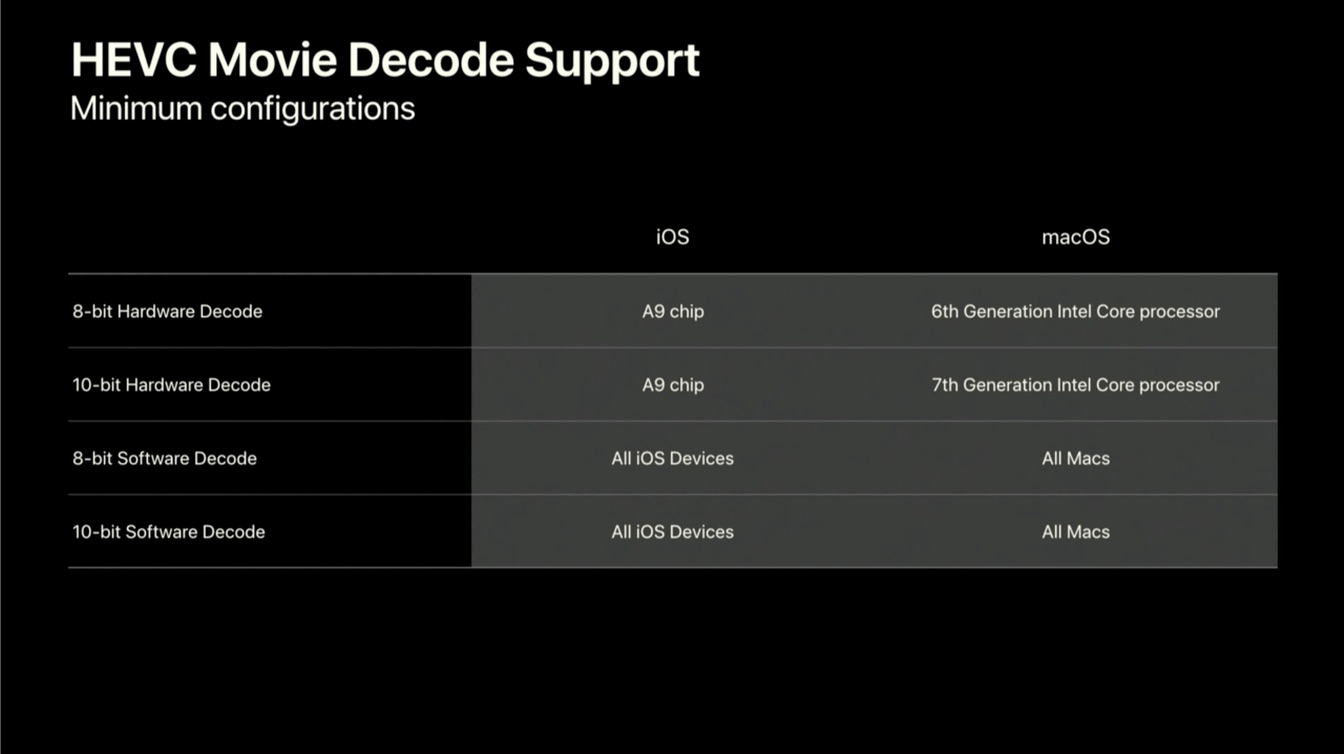Click All iOS Devices in 8-bit Software row
The image size is (1344, 754).
click(673, 458)
